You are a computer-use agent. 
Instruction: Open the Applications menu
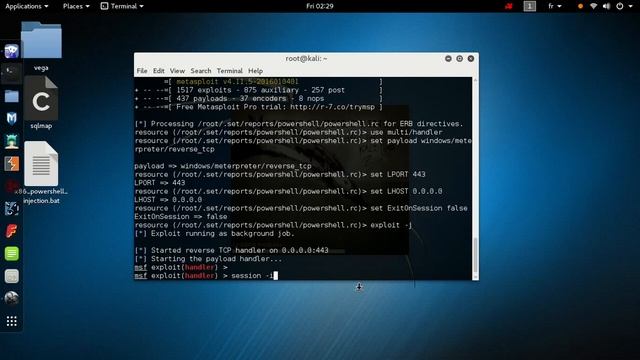27,6
